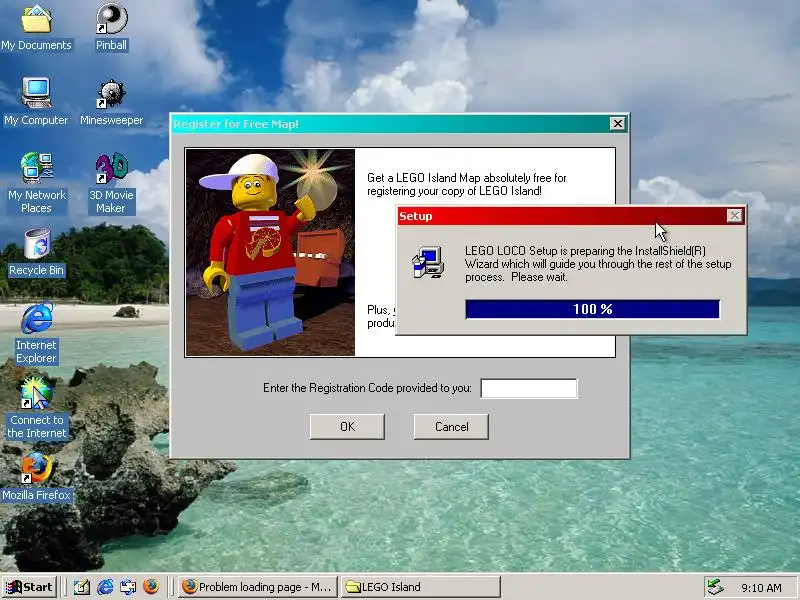
Task: Click OK in Register for Free Map
Action: click(347, 427)
